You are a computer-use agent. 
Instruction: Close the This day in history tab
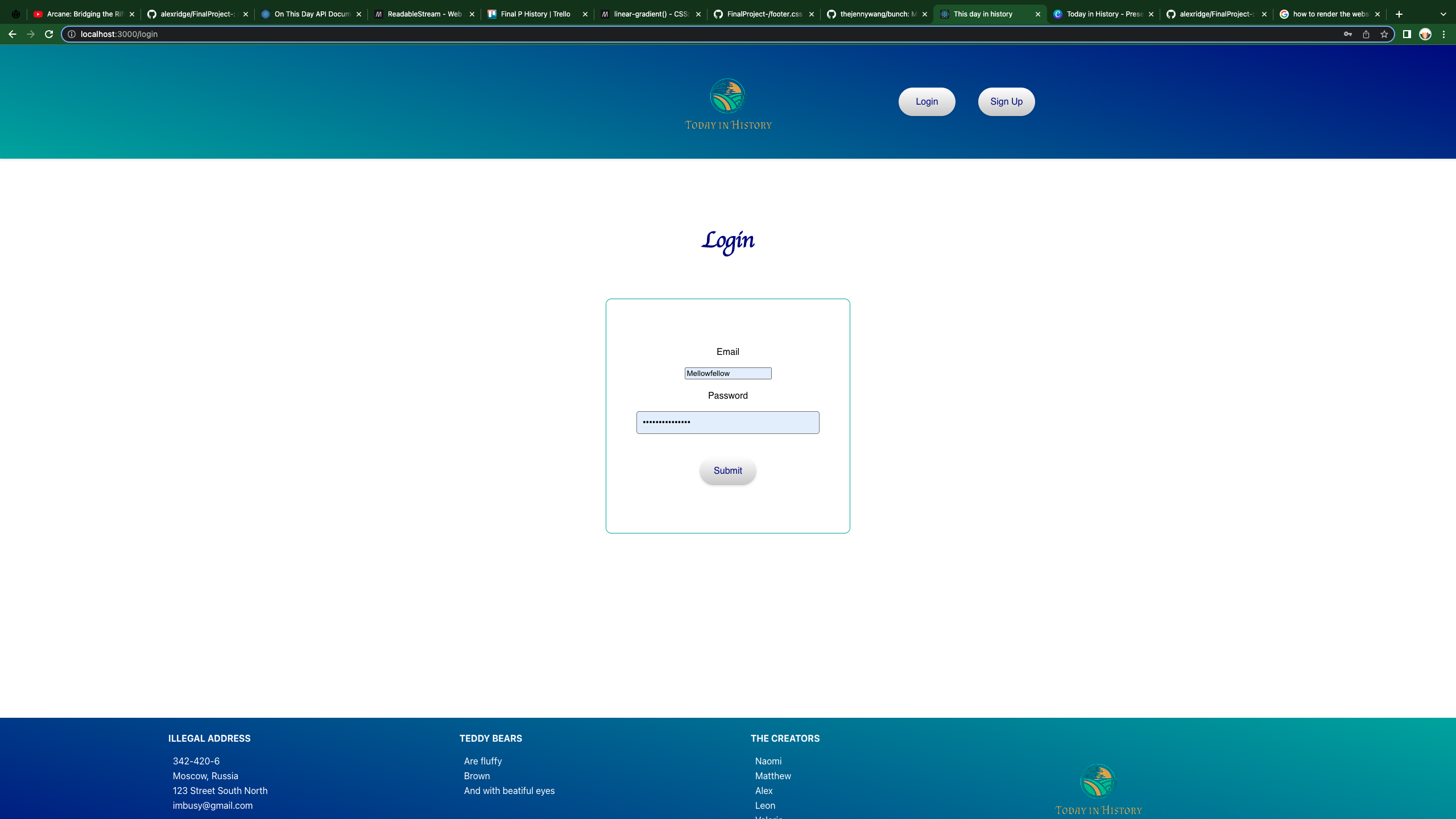(x=1038, y=14)
